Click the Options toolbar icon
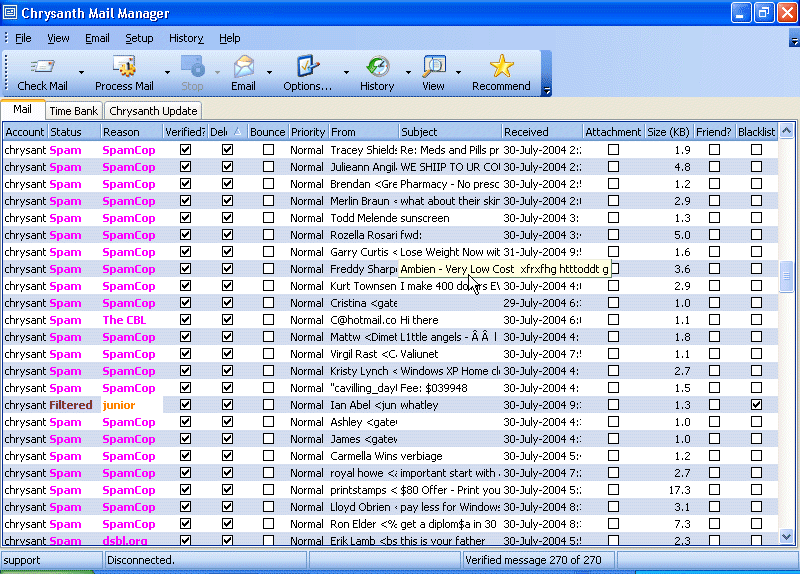 point(307,67)
